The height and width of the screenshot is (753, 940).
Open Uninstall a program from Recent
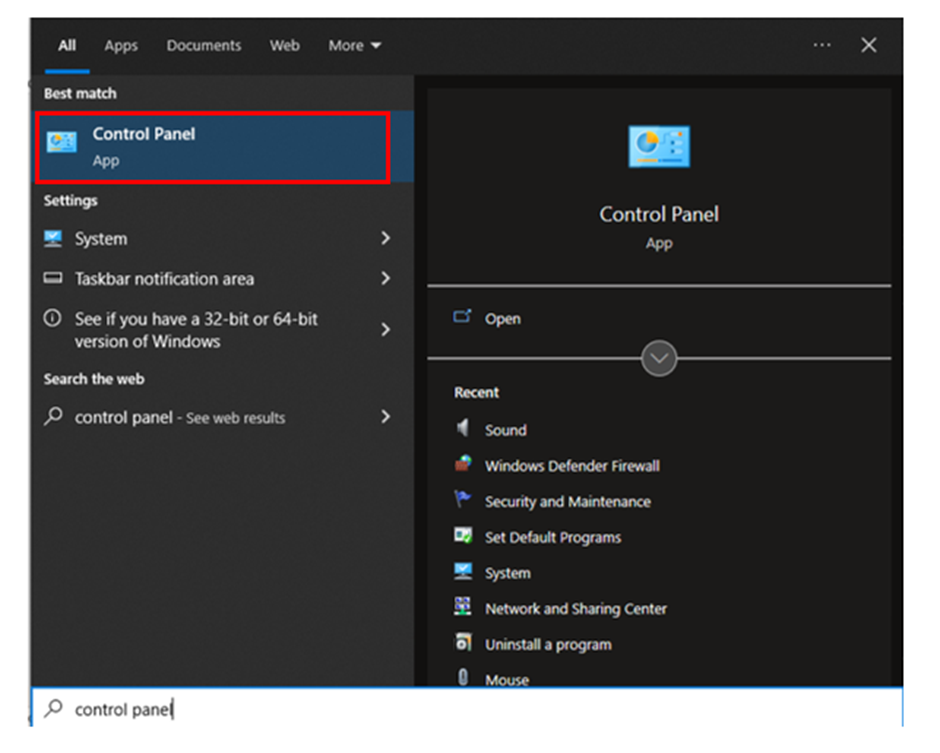pos(548,644)
